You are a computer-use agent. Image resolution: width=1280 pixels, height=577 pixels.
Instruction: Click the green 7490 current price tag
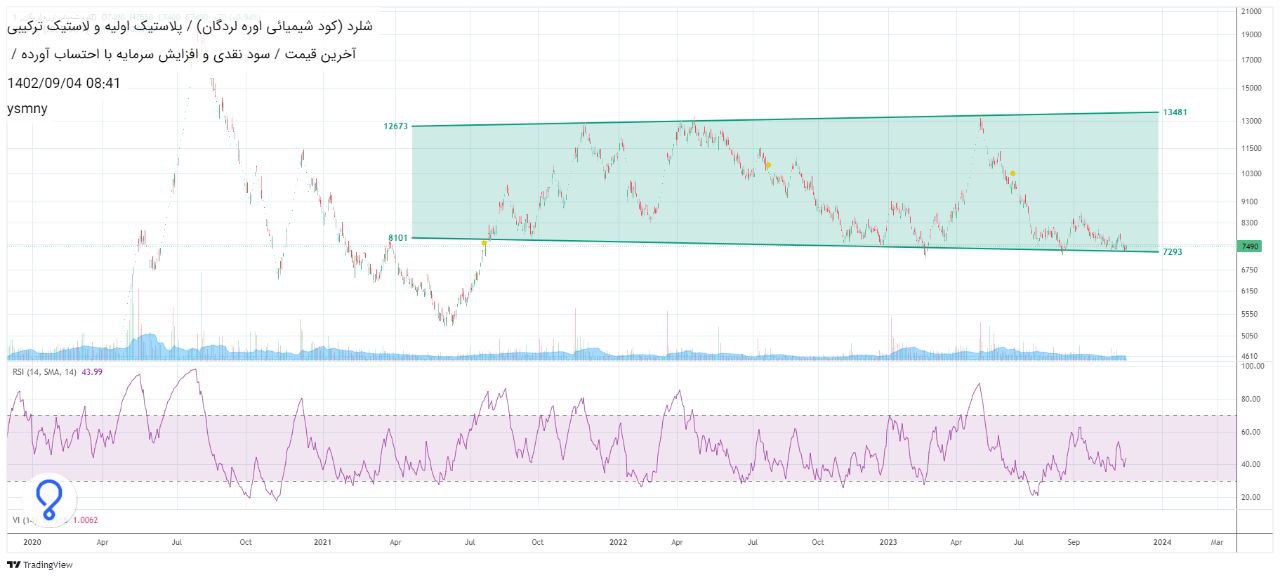pyautogui.click(x=1248, y=246)
